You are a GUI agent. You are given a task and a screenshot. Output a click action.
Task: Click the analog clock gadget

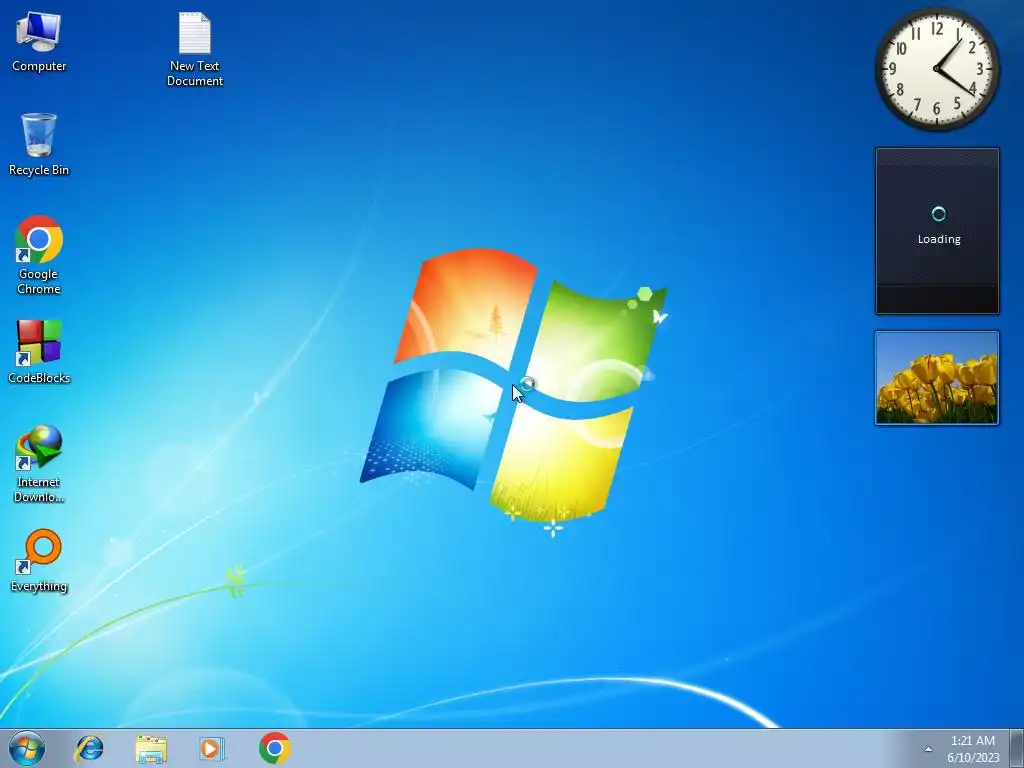point(936,69)
